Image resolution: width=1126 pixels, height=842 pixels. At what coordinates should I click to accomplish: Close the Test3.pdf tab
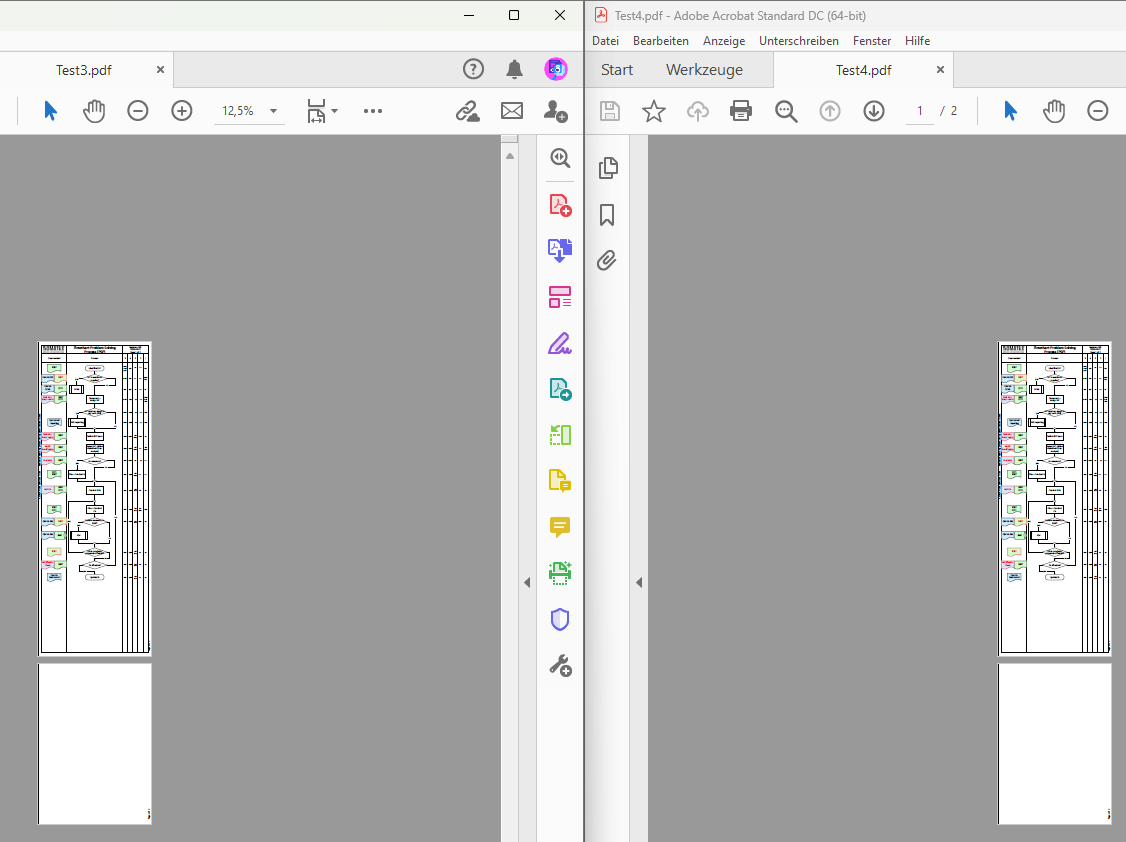pos(160,70)
